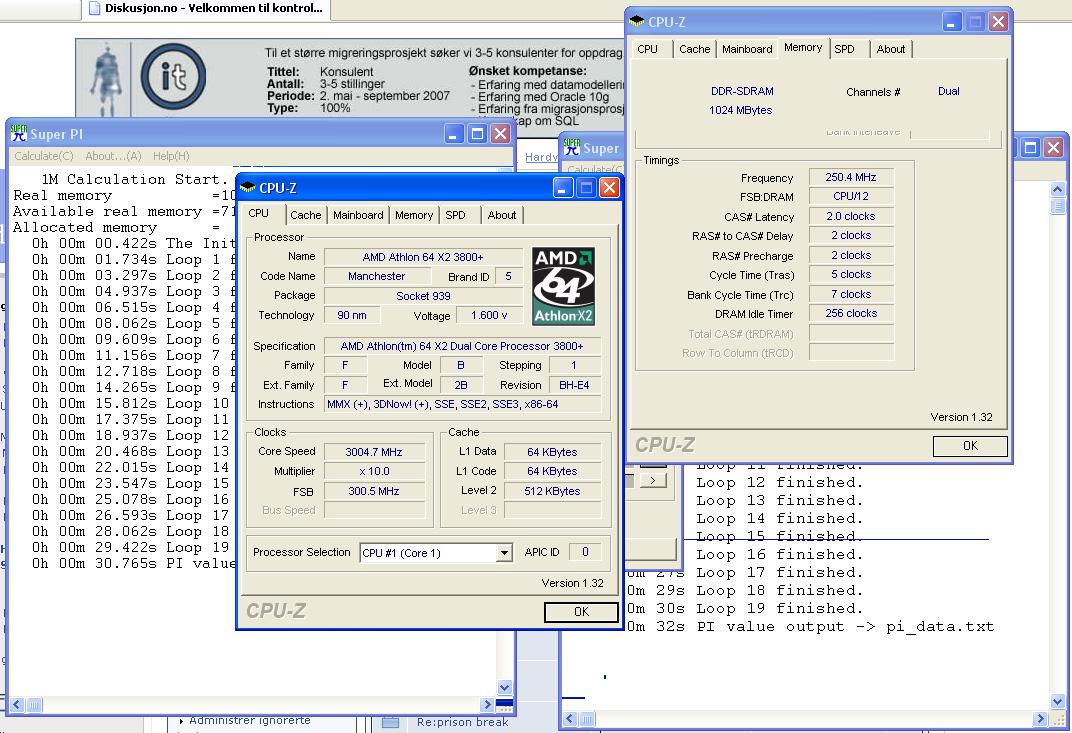
Task: Click the CPU-Z chip icon in Memory window title
Action: coord(636,21)
